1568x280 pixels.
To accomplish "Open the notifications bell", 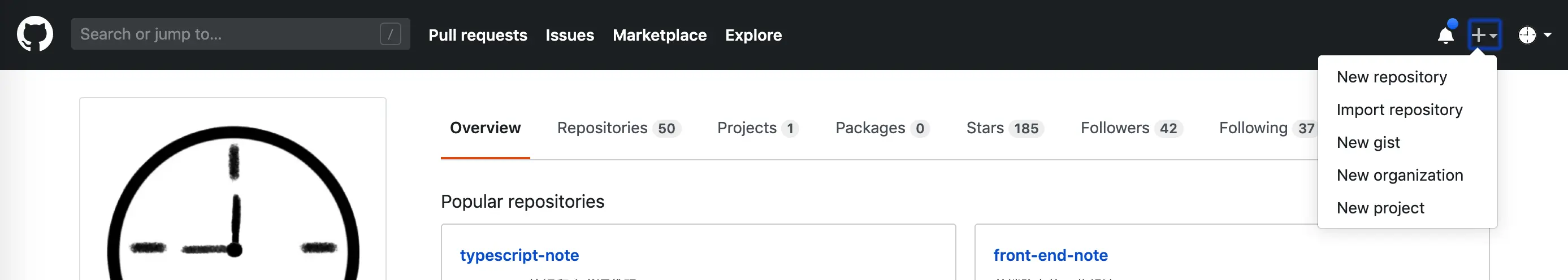I will coord(1446,35).
